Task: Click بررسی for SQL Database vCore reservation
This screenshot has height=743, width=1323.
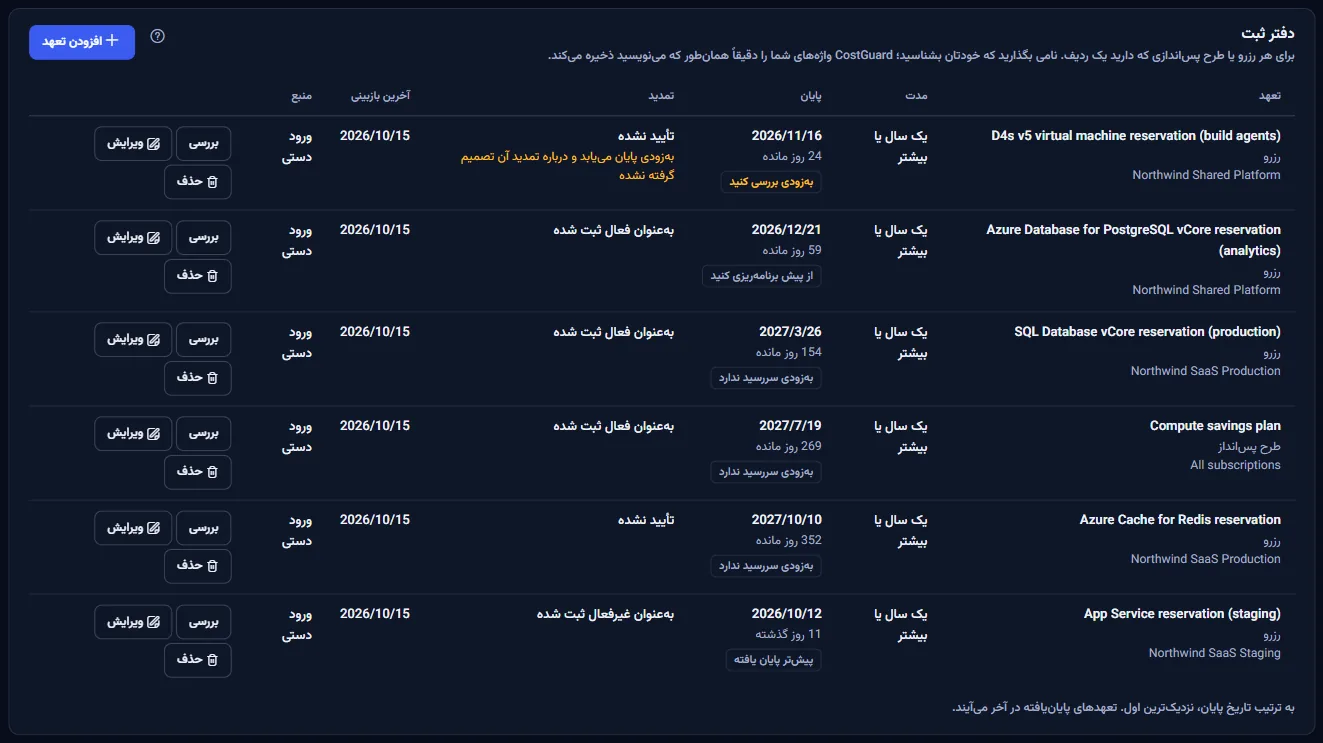Action: [204, 339]
